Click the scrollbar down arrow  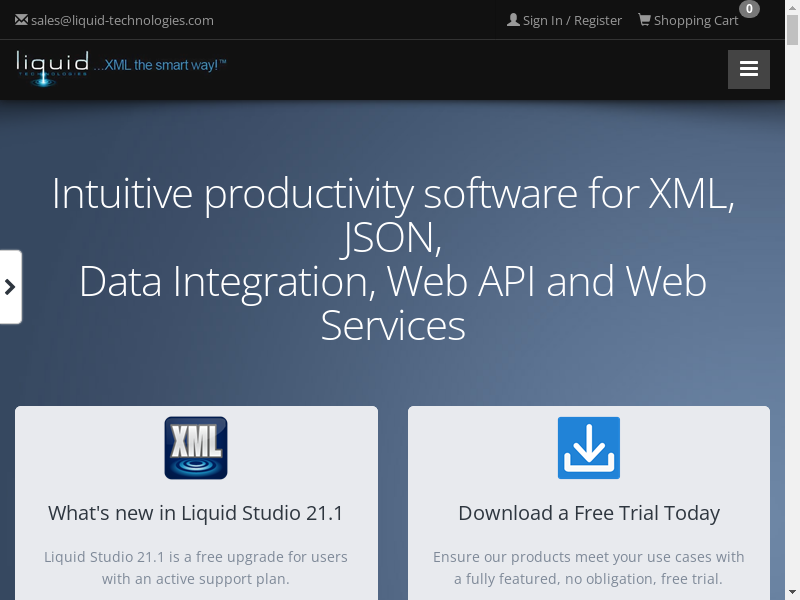pos(792,593)
